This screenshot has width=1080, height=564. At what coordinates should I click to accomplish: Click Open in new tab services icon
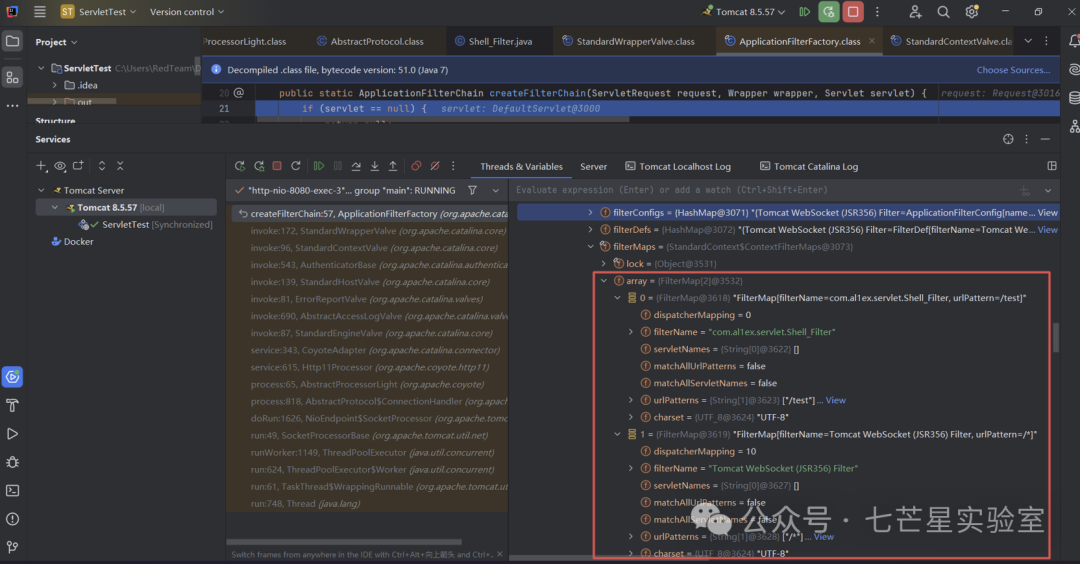click(78, 166)
